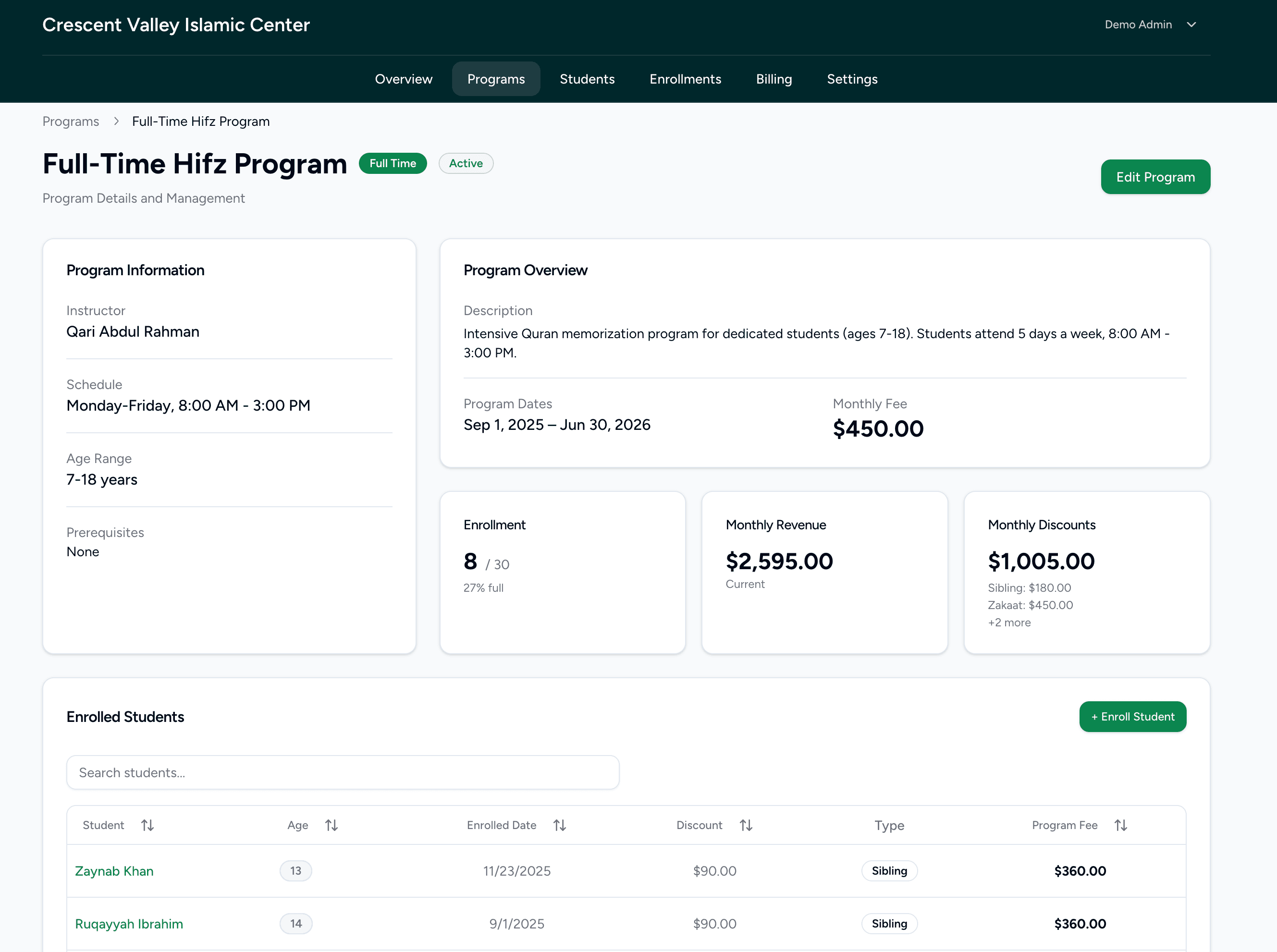Open Zaynab Khan's student profile
This screenshot has height=952, width=1277.
point(114,871)
